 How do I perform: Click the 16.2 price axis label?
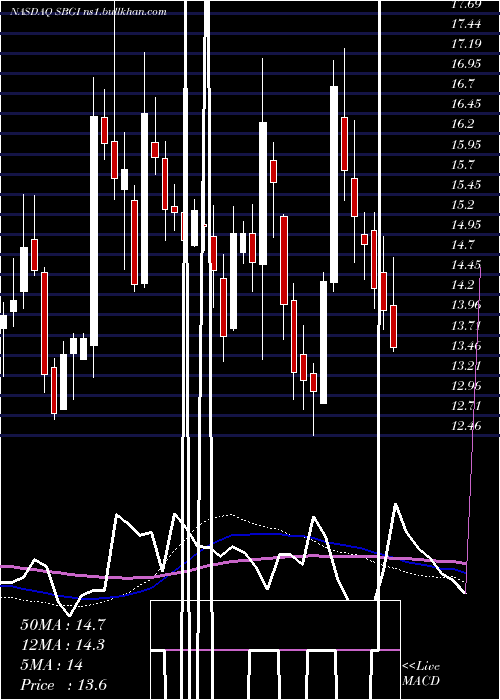(x=463, y=124)
